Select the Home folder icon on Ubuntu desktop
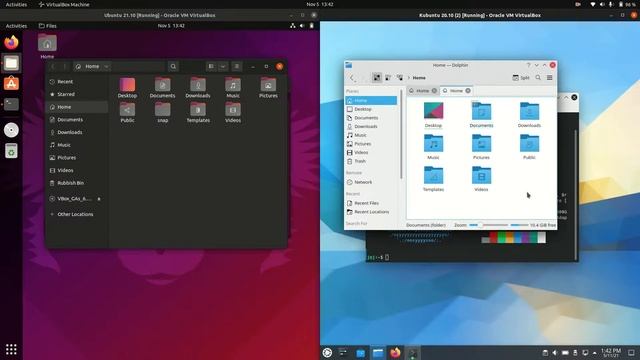Viewport: 640px width, 360px height. (x=47, y=45)
